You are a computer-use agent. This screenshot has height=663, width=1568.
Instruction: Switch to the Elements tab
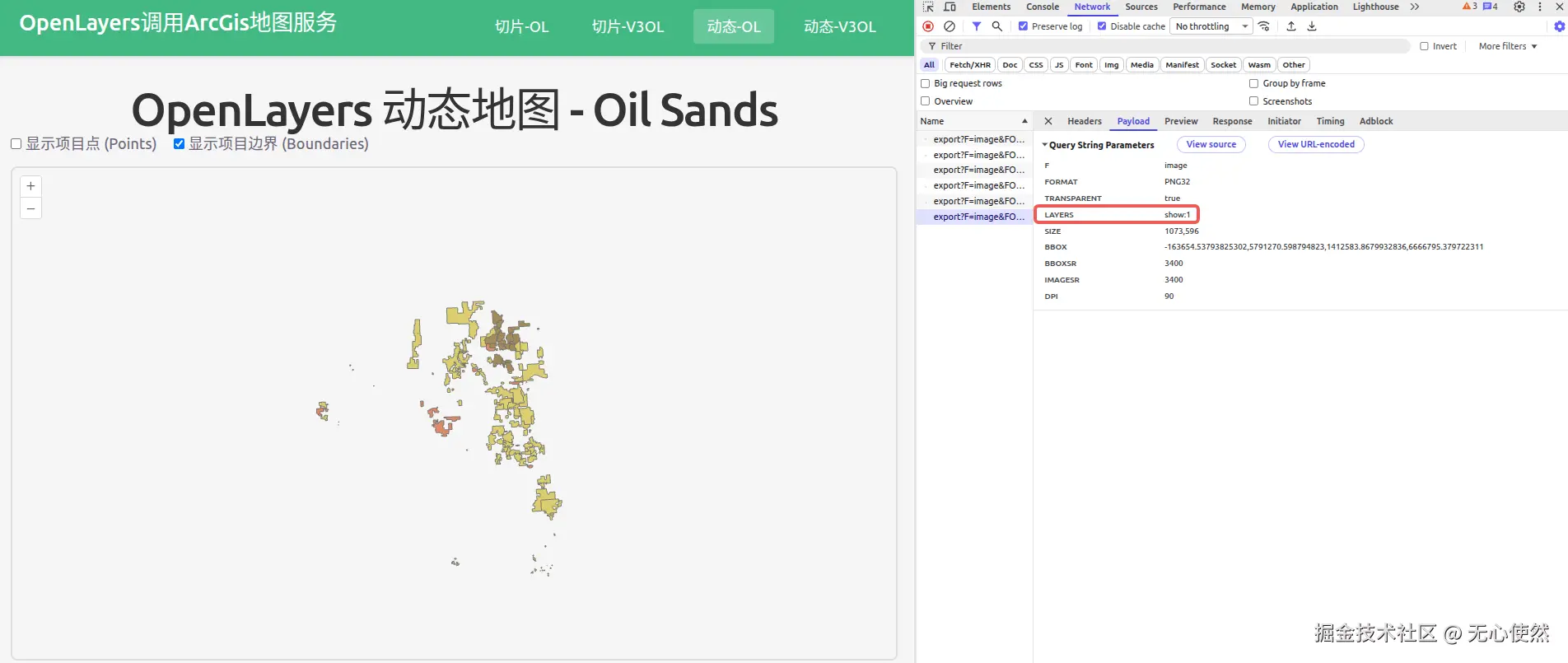(991, 7)
